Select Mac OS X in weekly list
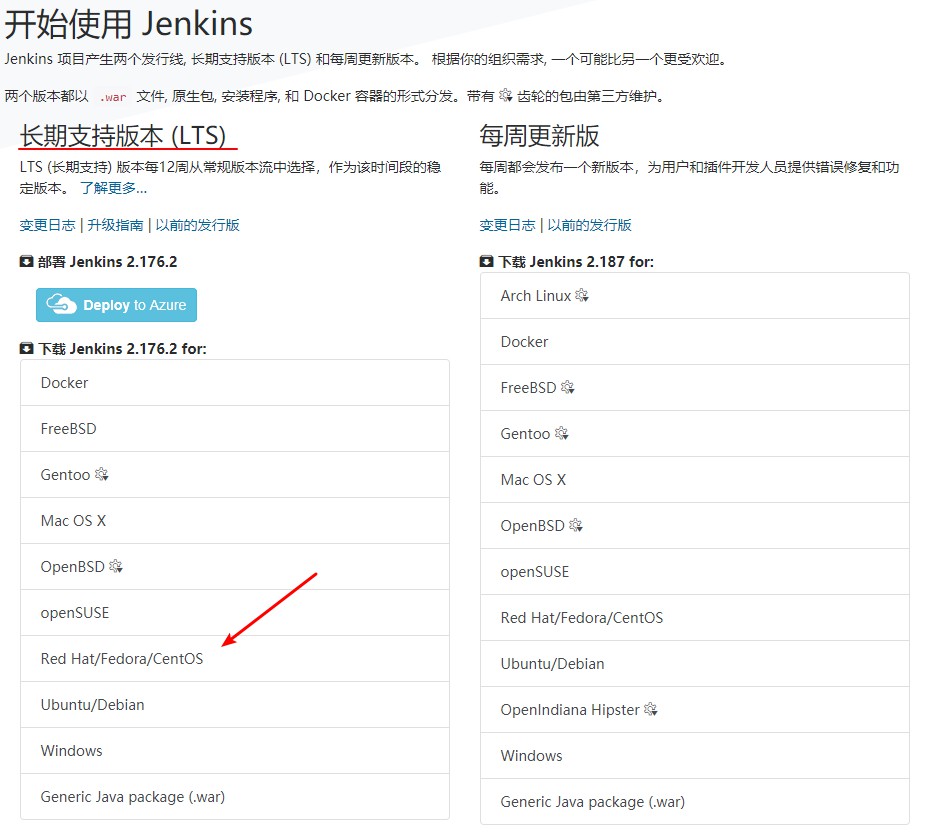926x838 pixels. tap(695, 480)
